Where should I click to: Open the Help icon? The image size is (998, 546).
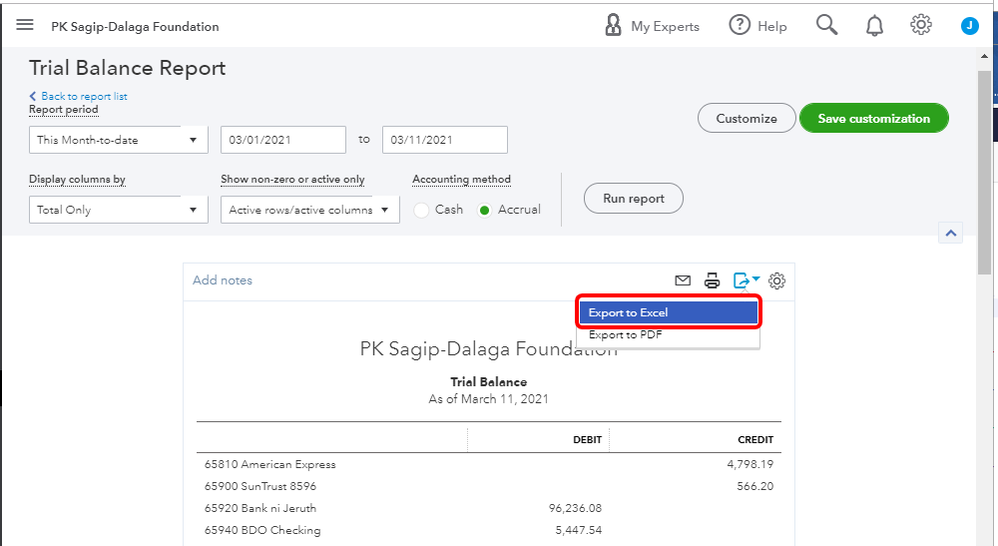click(x=740, y=26)
